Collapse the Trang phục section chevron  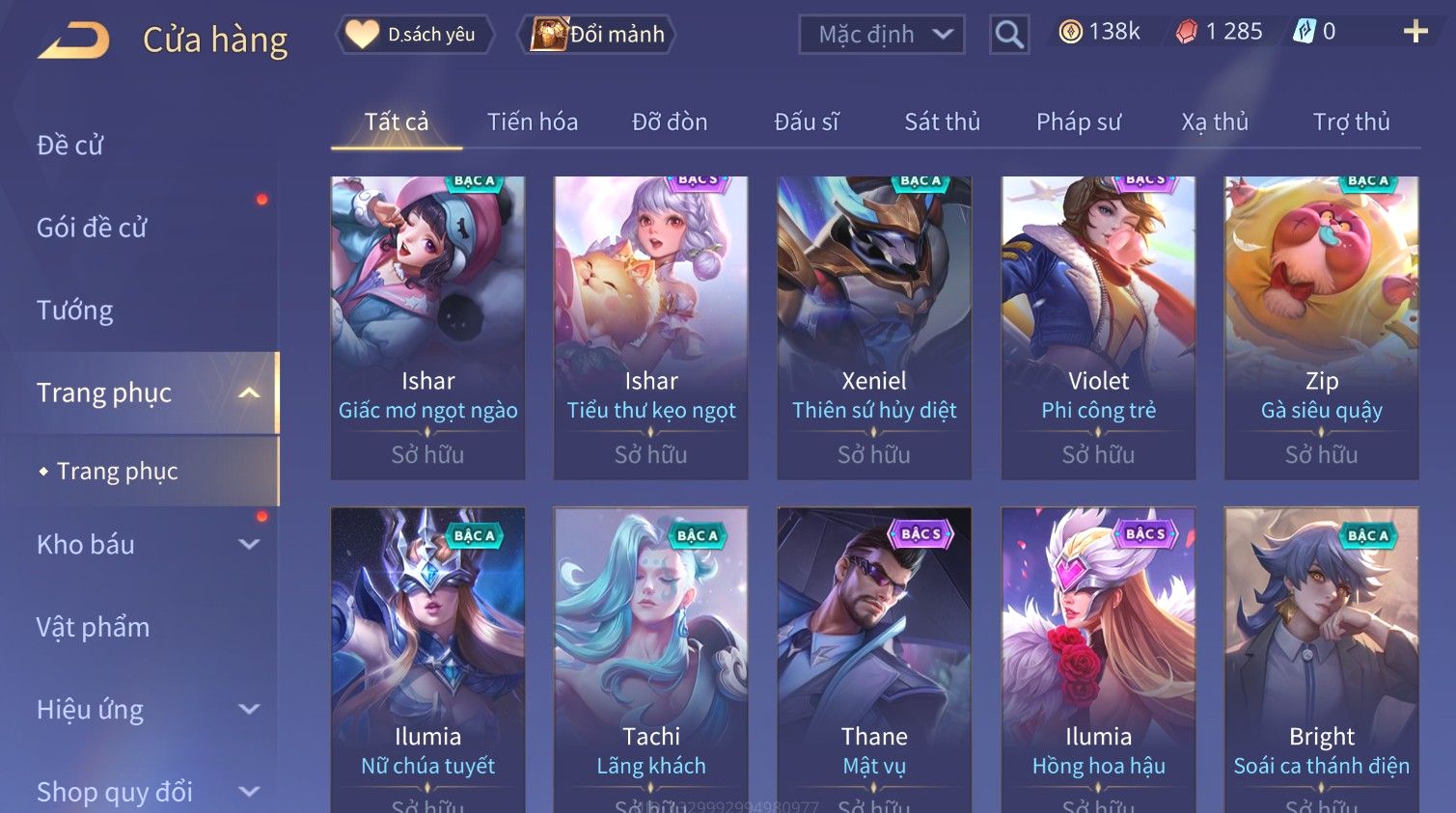coord(249,393)
